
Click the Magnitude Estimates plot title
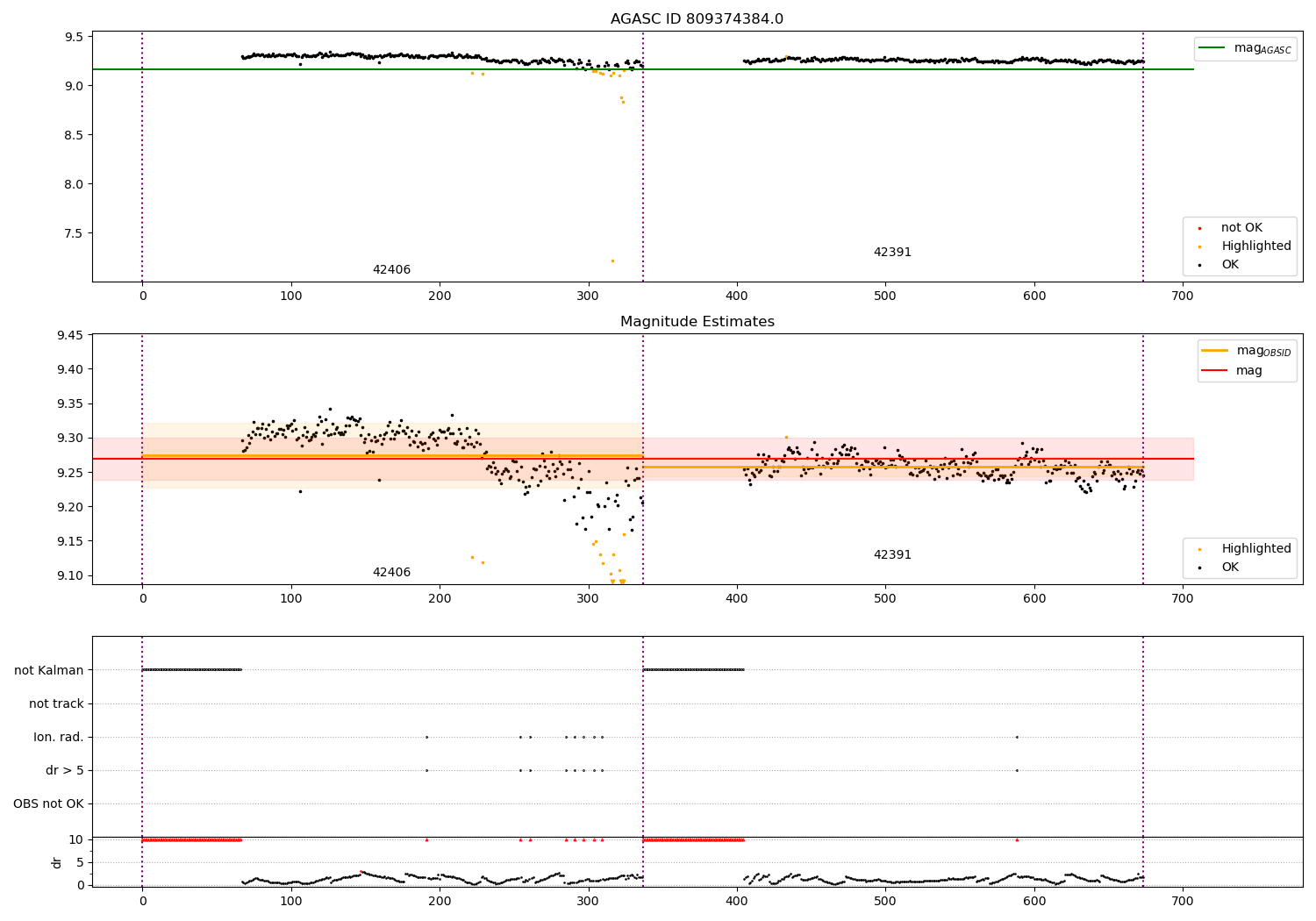coord(697,322)
